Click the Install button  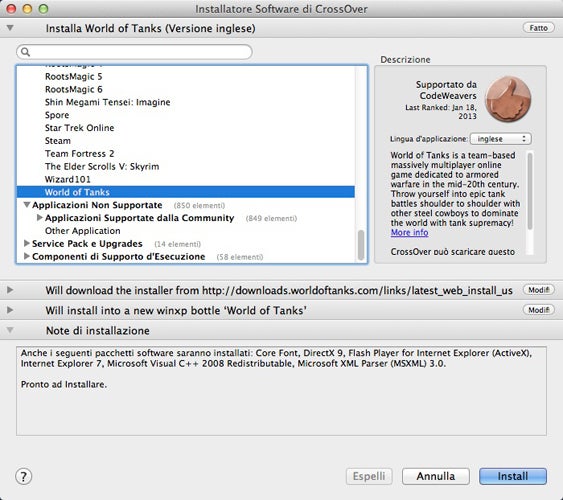(x=513, y=476)
